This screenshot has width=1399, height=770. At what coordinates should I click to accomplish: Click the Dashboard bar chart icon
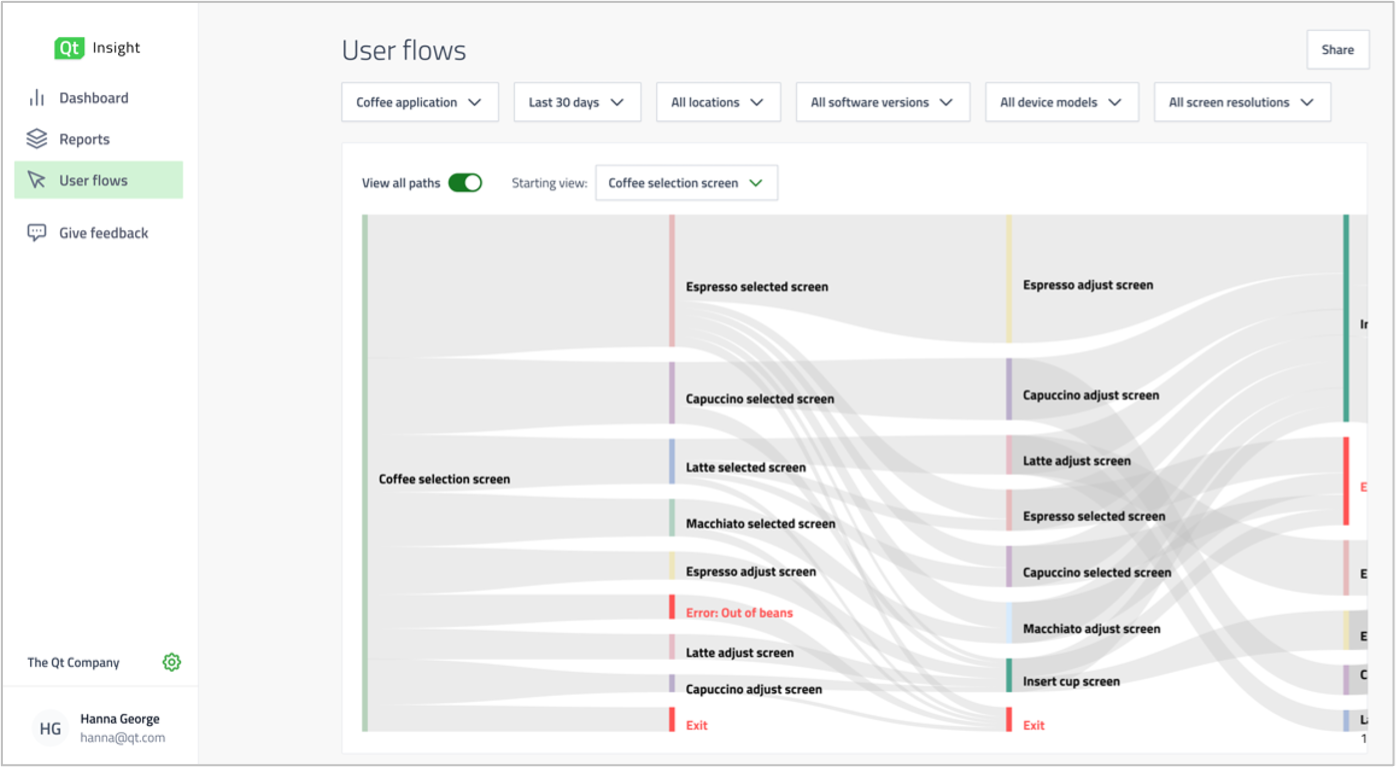coord(37,98)
